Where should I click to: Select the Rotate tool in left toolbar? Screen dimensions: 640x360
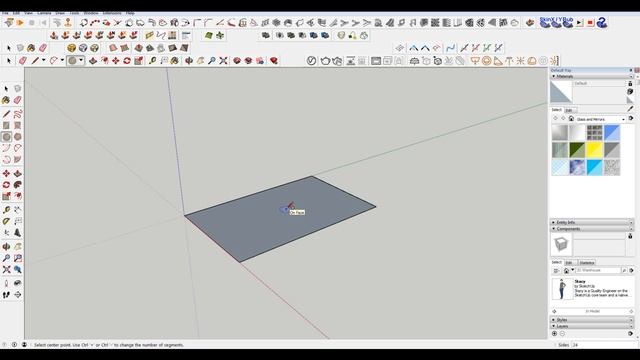tap(6, 185)
